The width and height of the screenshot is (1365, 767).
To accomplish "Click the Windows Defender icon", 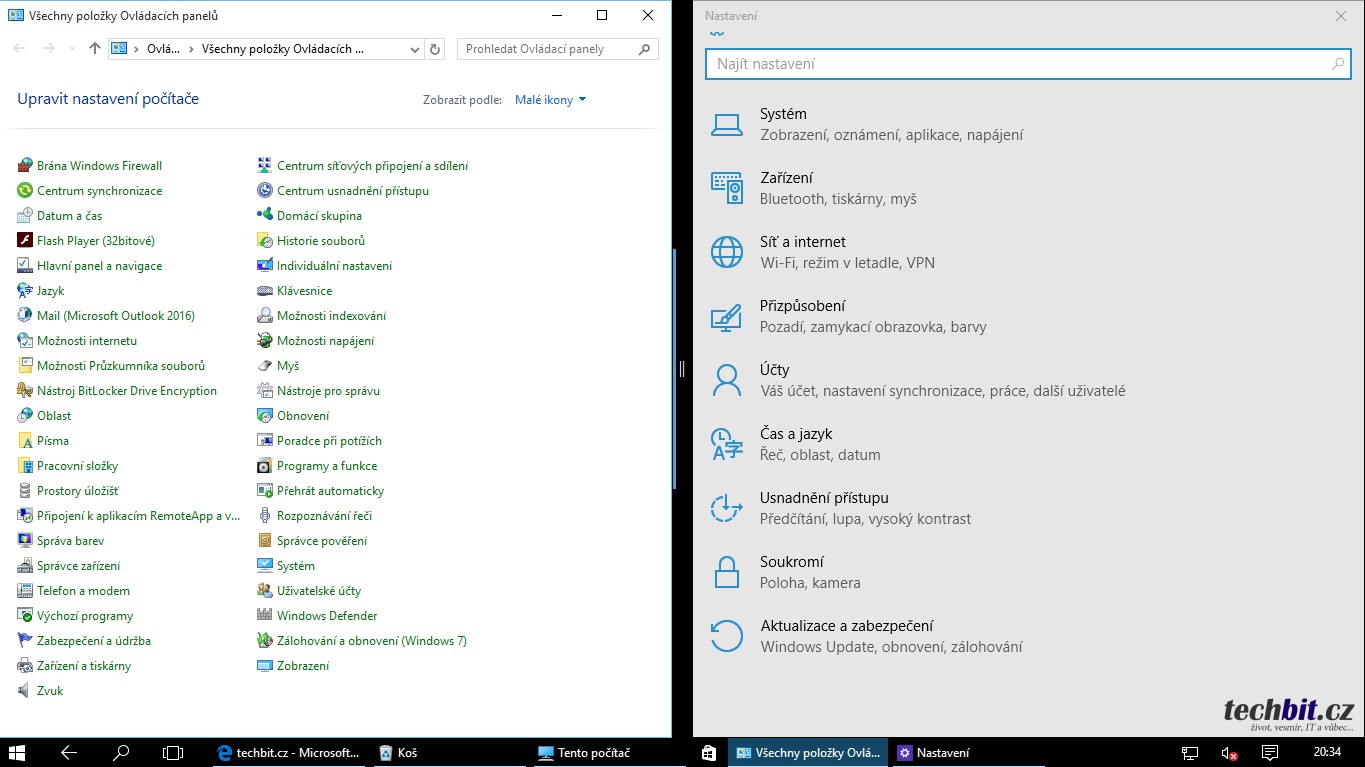I will 265,616.
